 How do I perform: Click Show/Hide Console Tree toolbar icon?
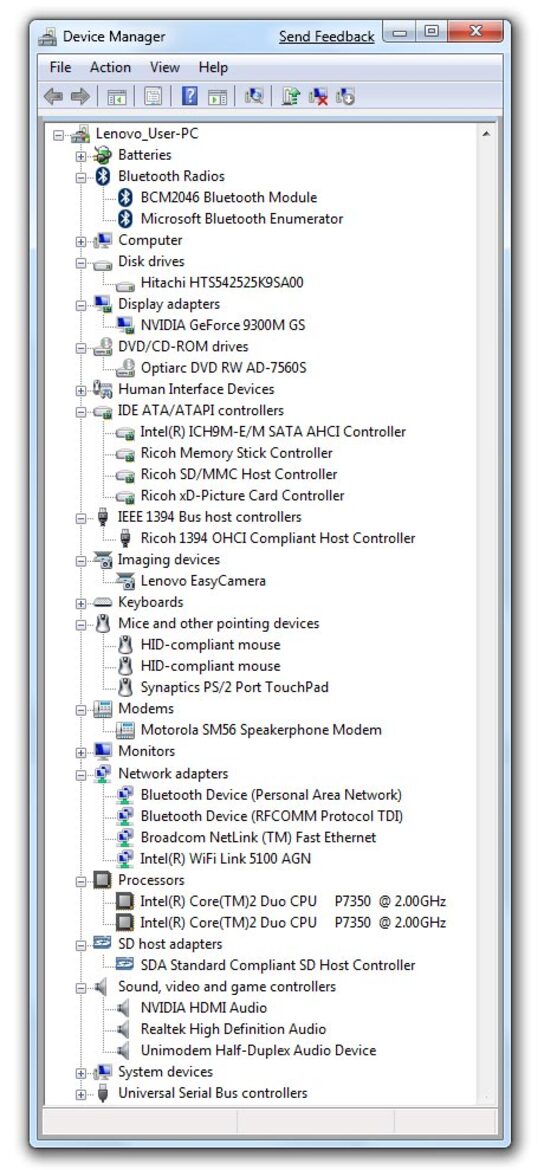click(117, 96)
